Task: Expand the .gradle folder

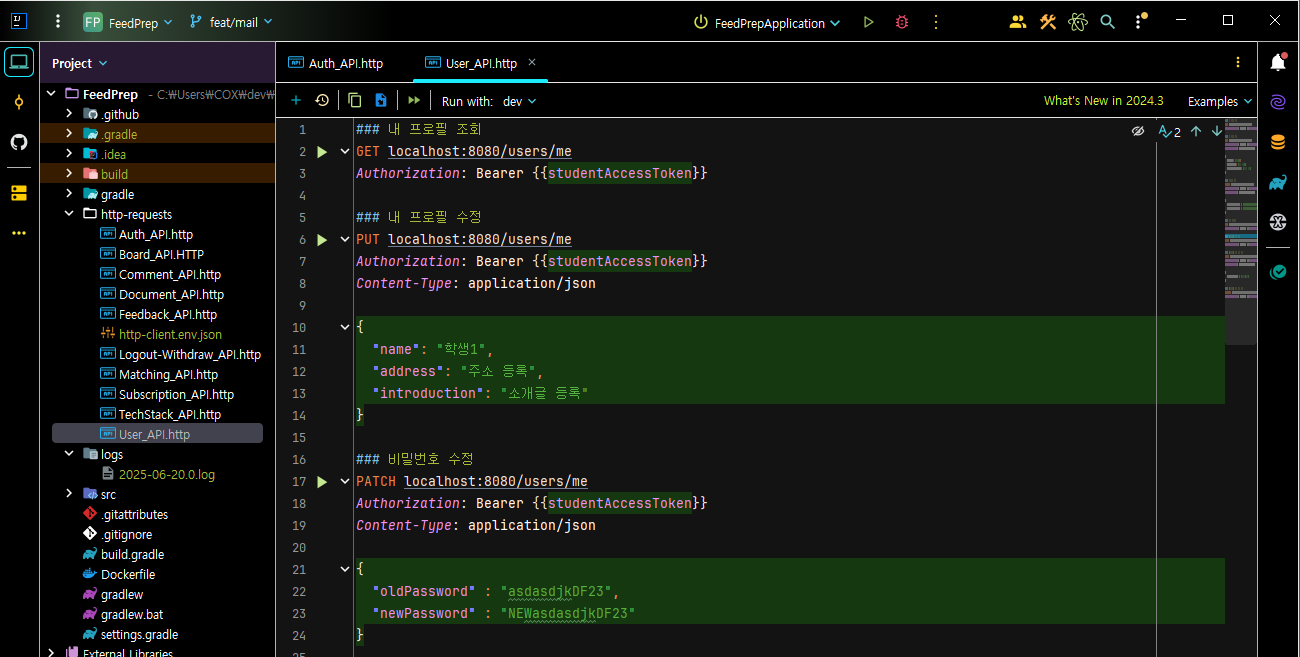Action: 69,134
